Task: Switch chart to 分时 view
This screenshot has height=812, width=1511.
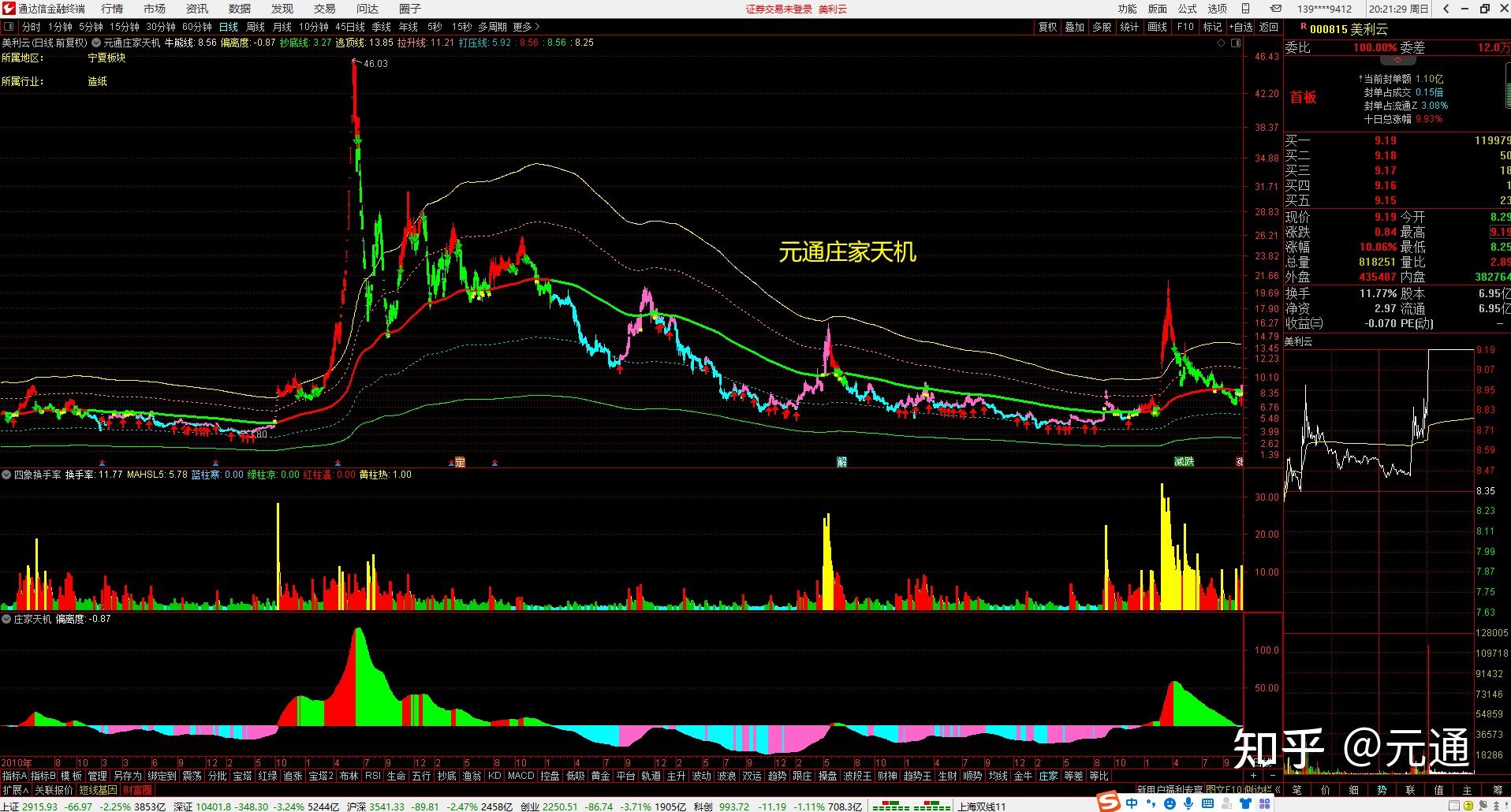Action: (31, 27)
